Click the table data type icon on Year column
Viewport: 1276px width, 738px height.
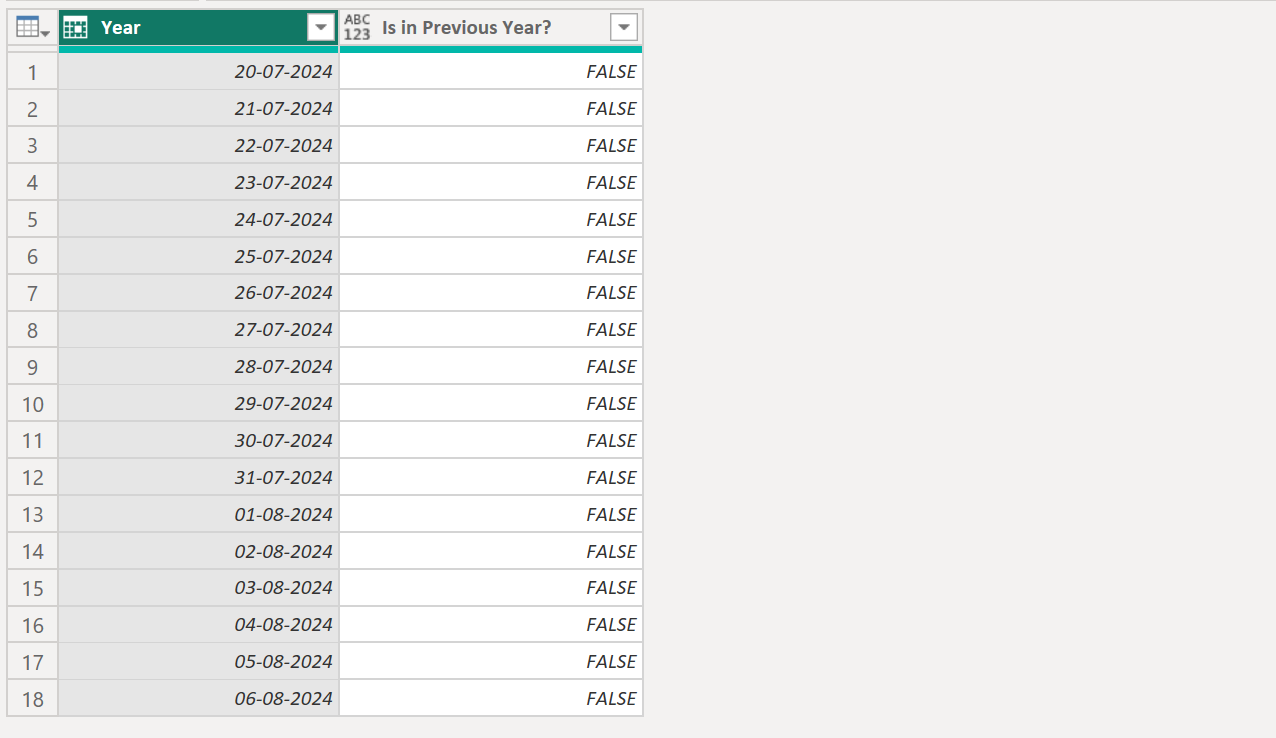click(x=75, y=27)
